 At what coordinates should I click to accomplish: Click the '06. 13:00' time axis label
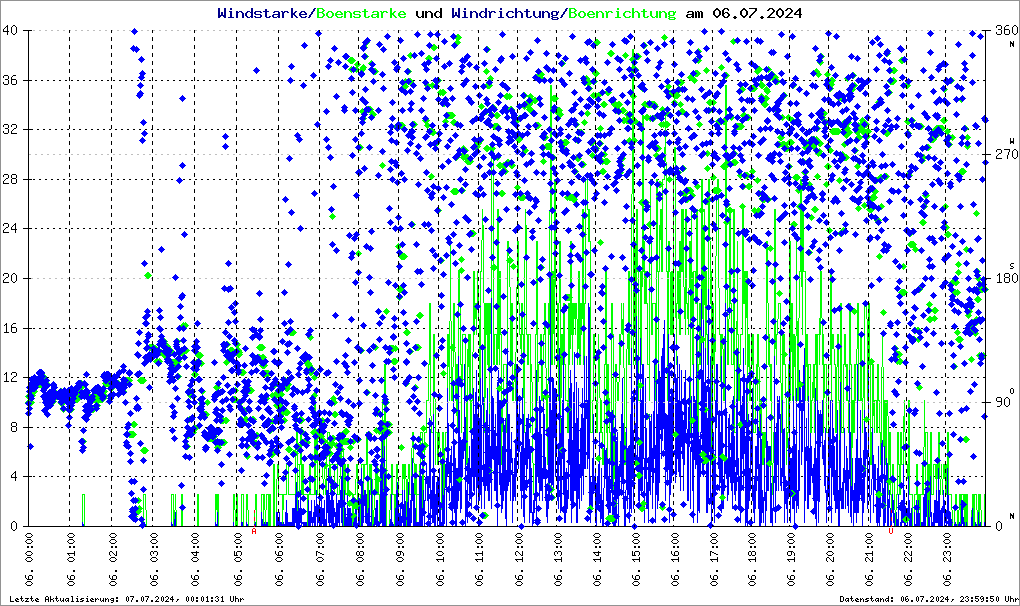557,559
